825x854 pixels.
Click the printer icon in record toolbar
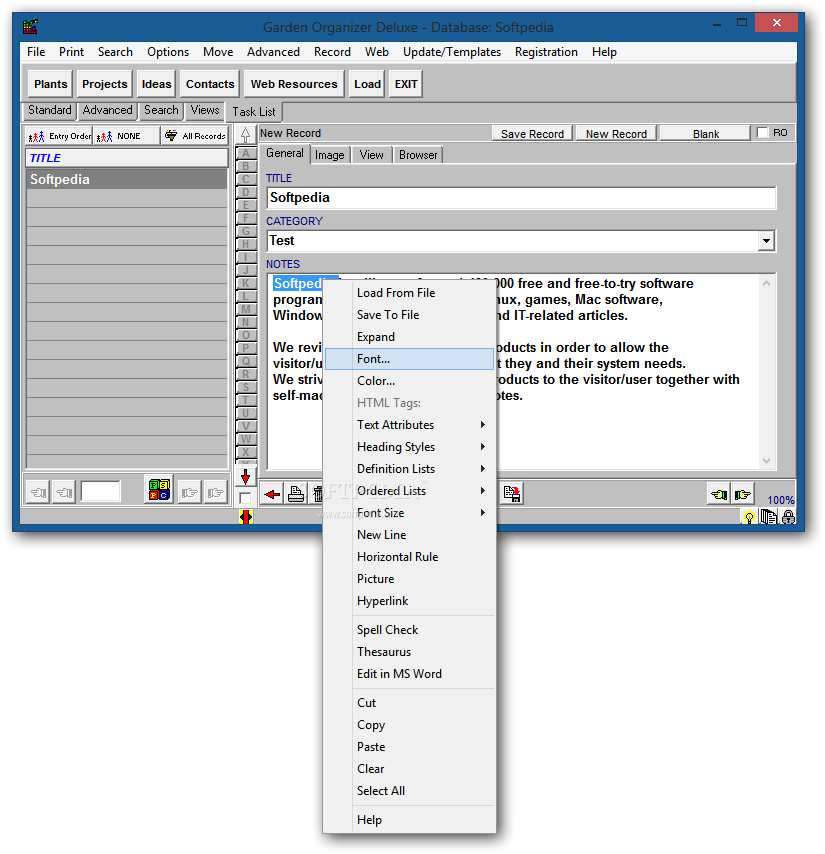tap(296, 494)
